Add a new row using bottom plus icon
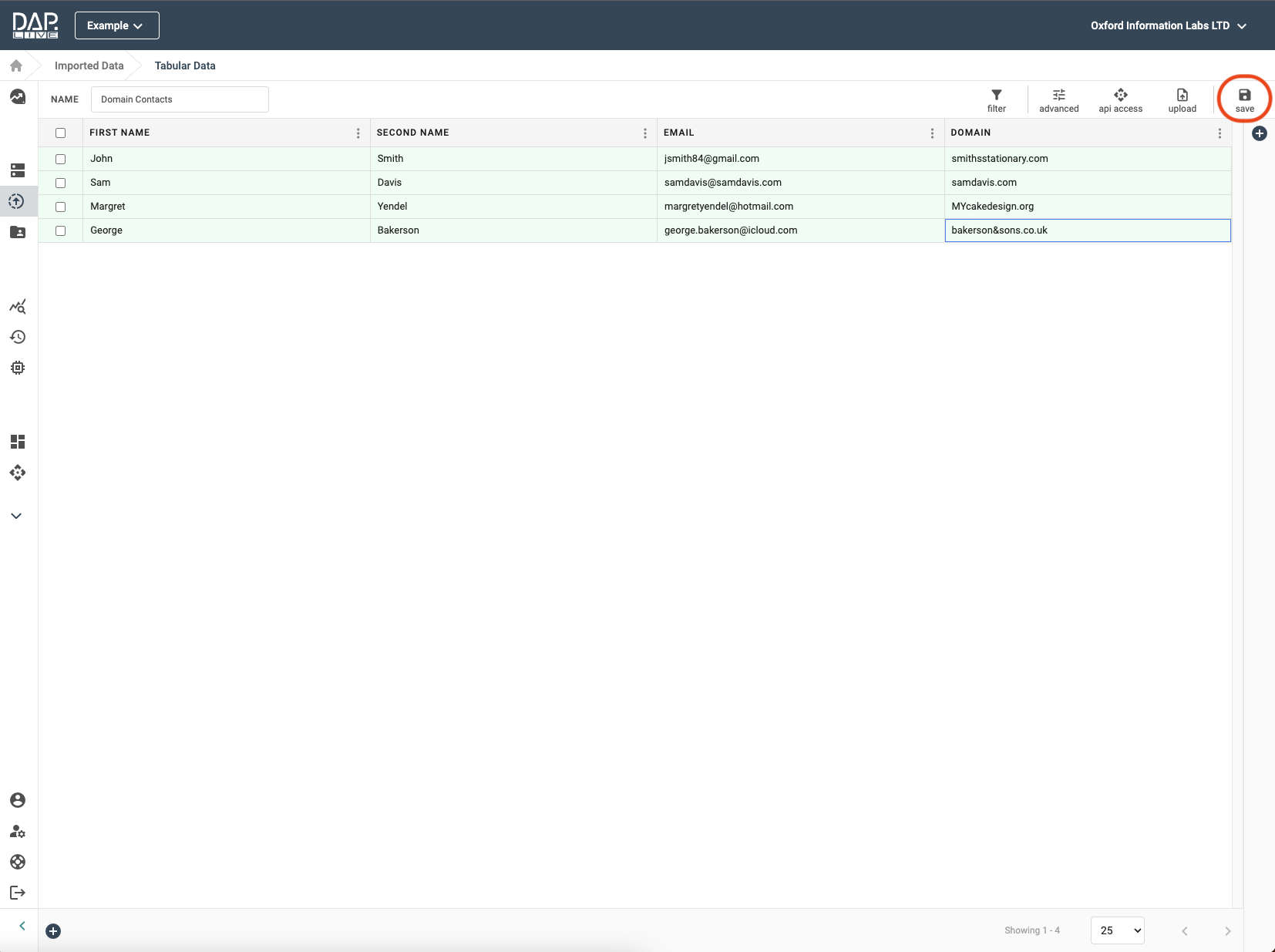 53,931
